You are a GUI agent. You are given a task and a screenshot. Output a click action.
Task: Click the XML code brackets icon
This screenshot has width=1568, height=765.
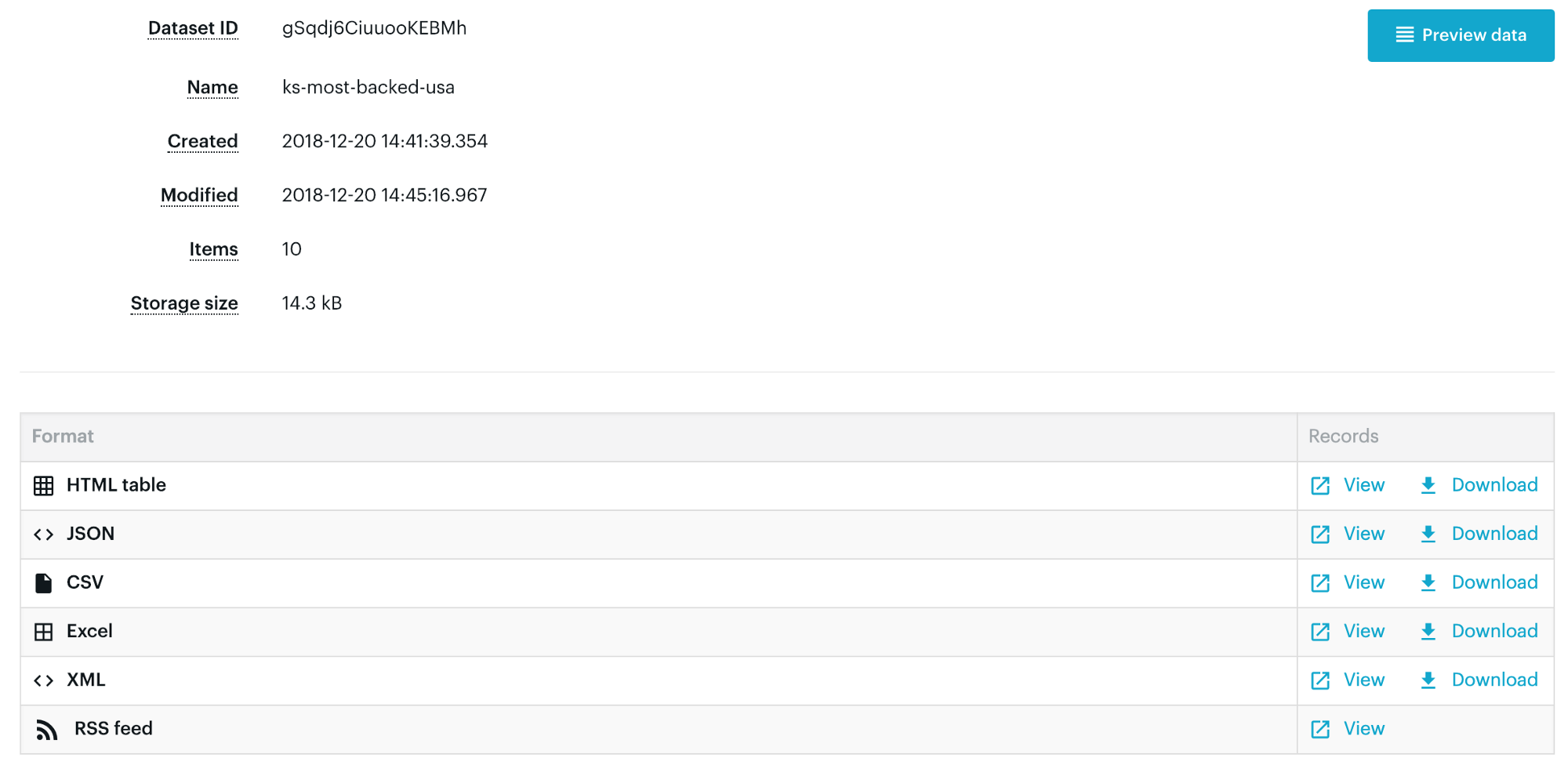tap(44, 680)
